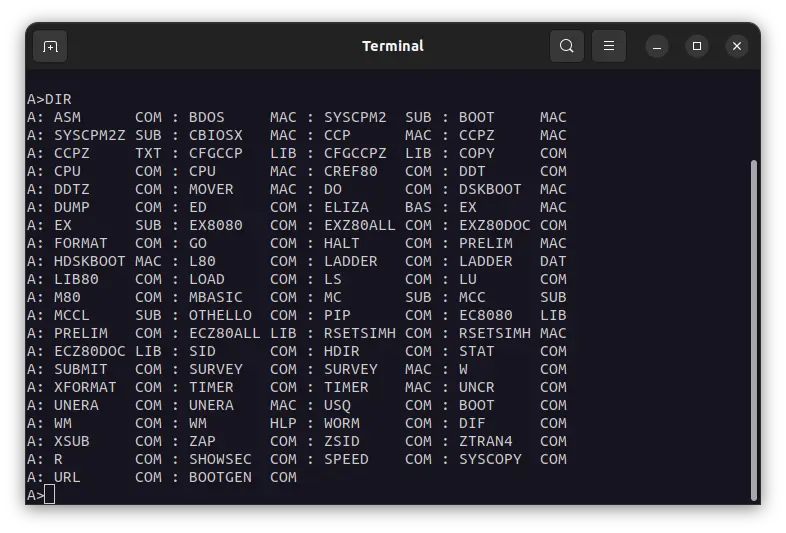Select the FORMAT filename

[81, 244]
